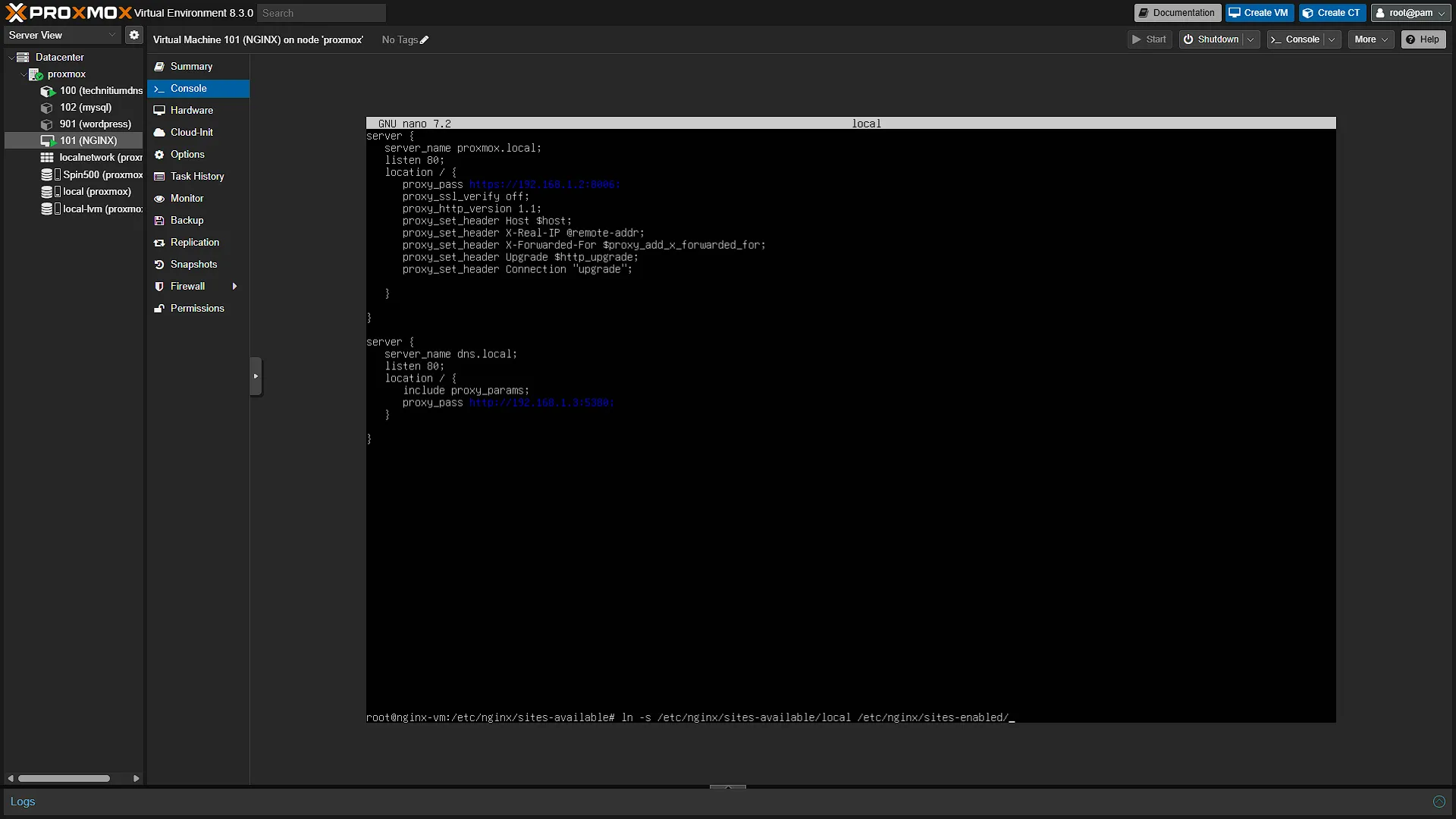
Task: Click the Help button
Action: pos(1423,39)
